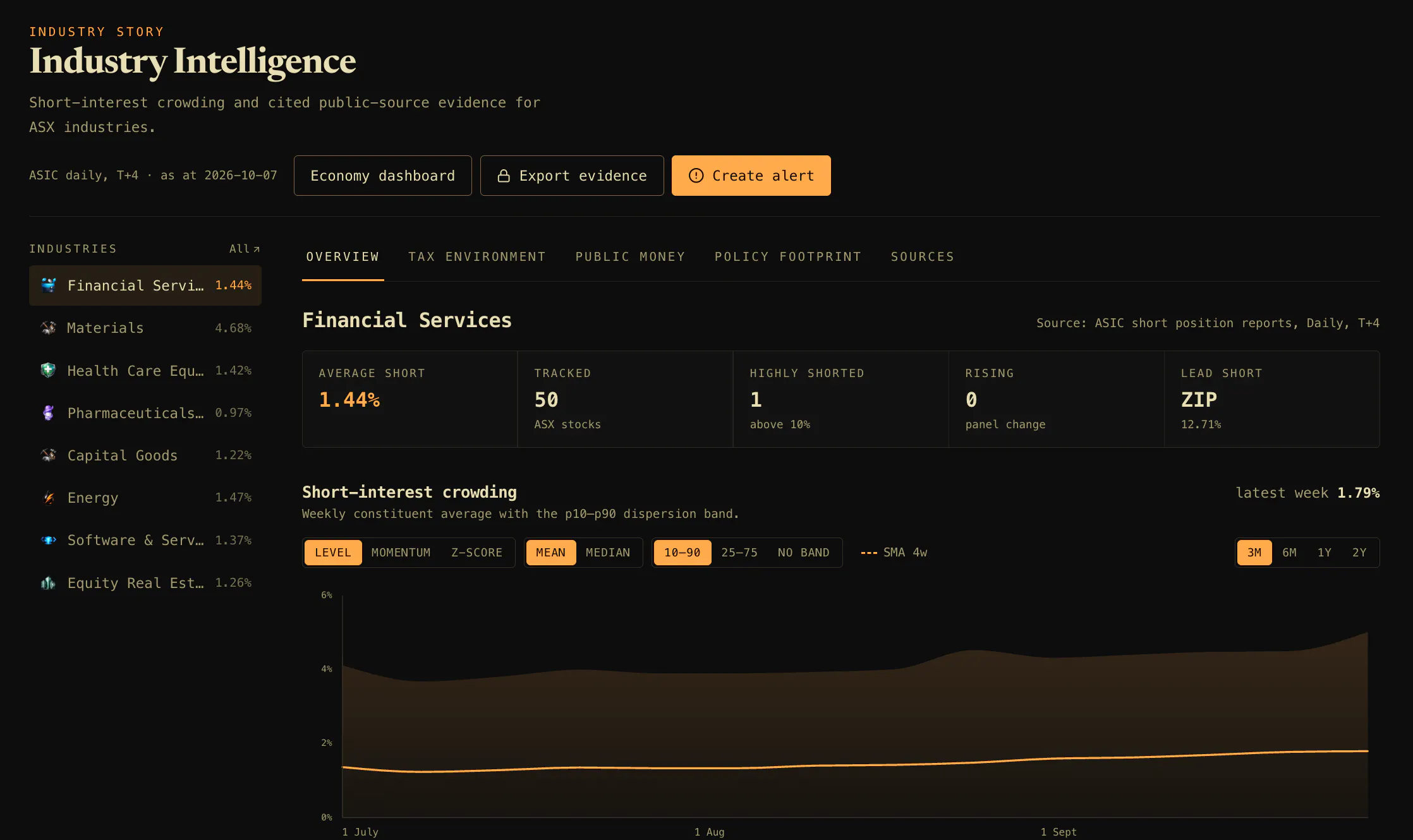This screenshot has width=1413, height=840.
Task: Select the LEVEL view toggle
Action: coord(333,553)
